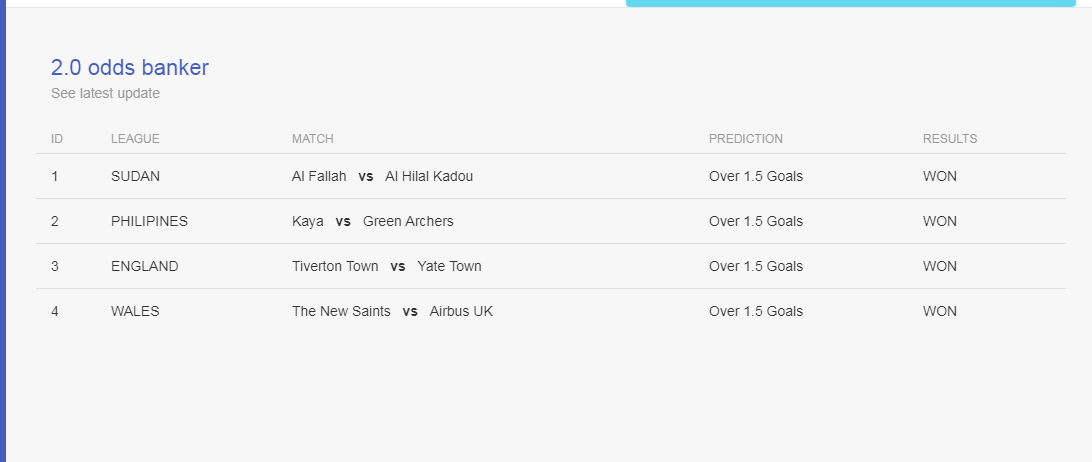Viewport: 1092px width, 462px height.
Task: Click the PREDICTION column header
Action: tap(746, 139)
